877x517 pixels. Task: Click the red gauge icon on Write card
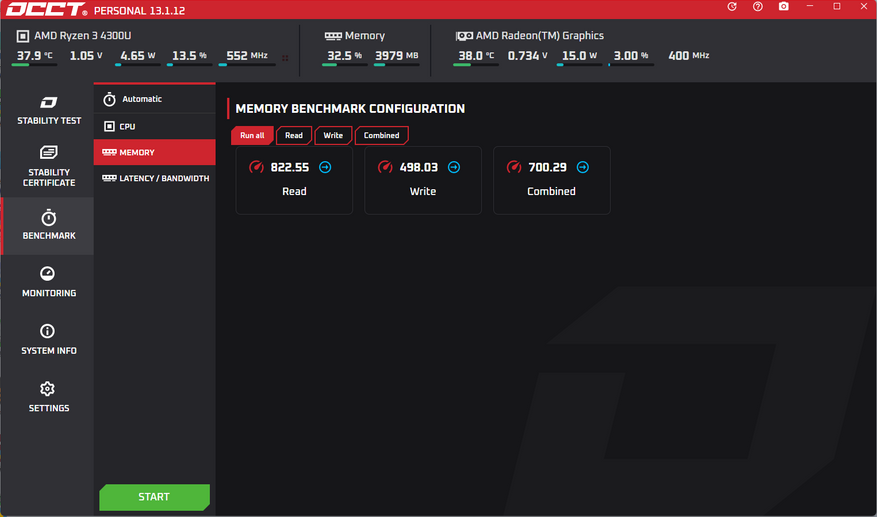[385, 167]
